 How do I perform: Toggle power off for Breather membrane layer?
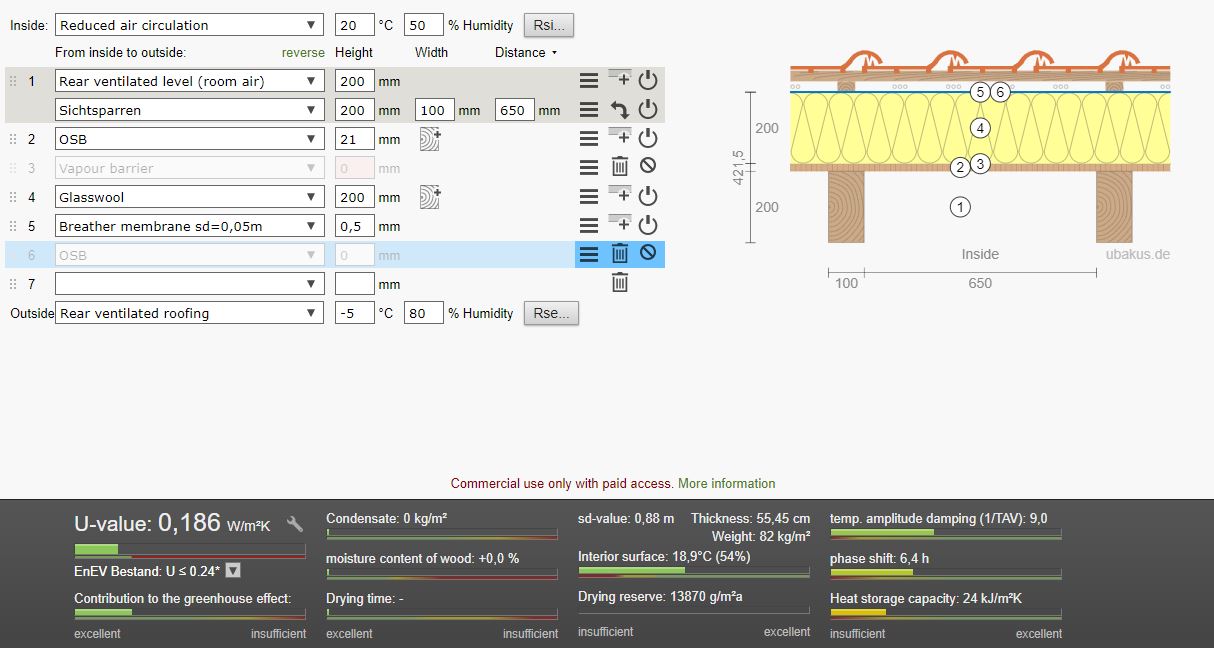click(648, 226)
